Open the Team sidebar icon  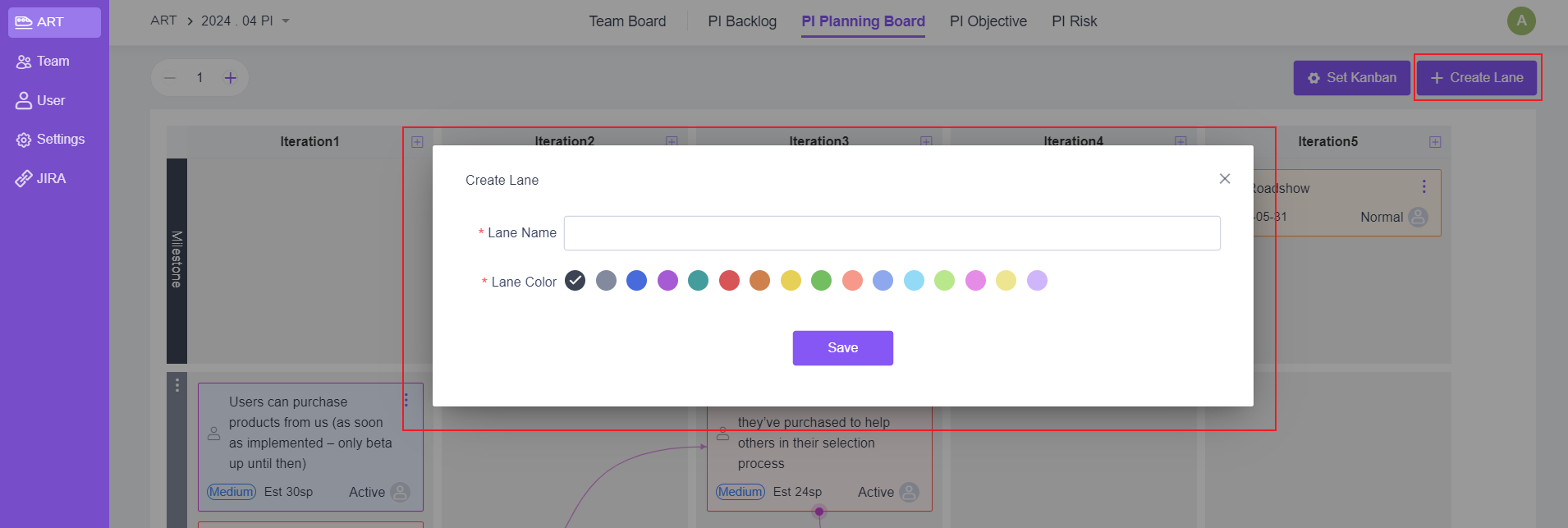click(24, 62)
